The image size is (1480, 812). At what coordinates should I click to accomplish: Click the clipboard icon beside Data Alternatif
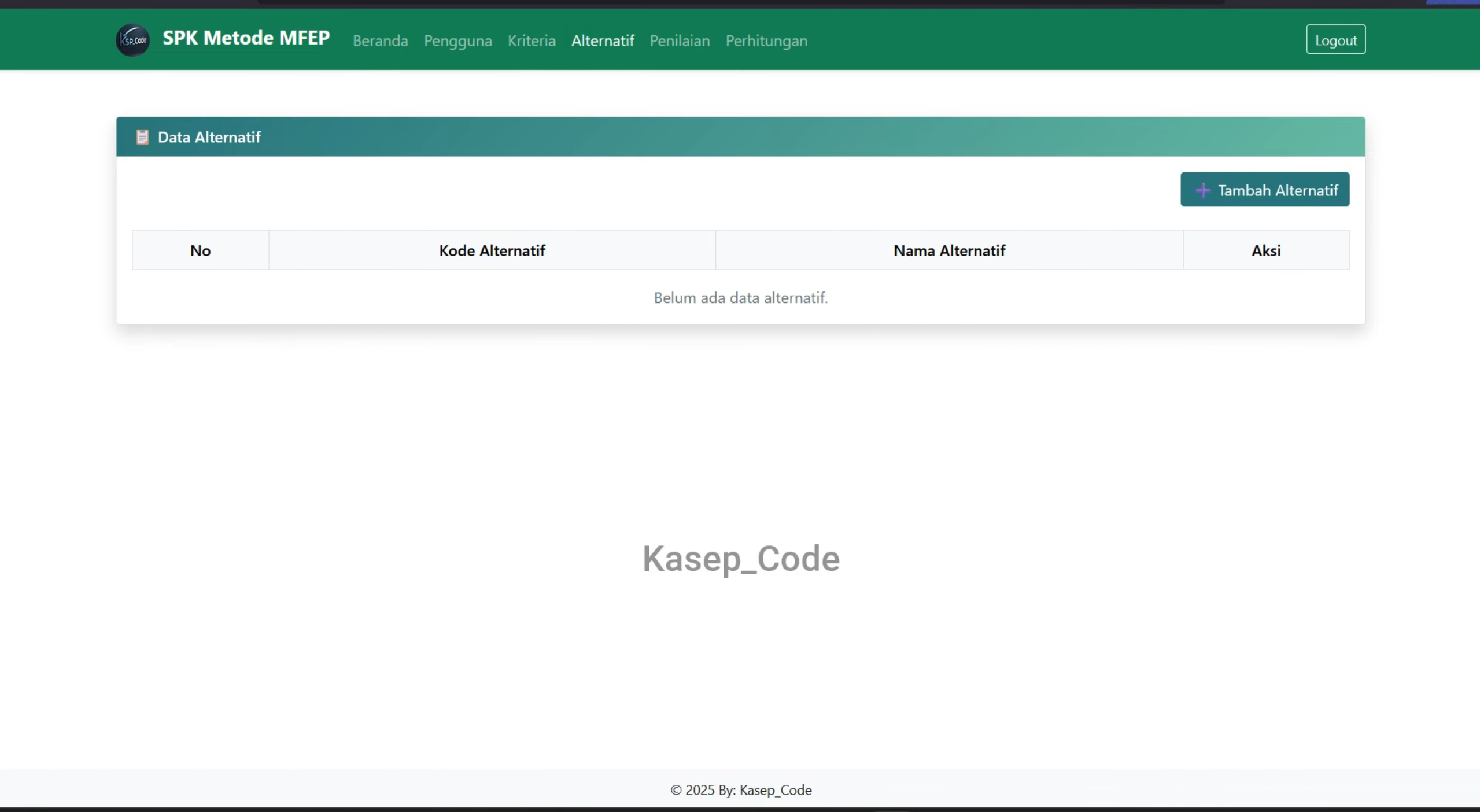tap(142, 137)
